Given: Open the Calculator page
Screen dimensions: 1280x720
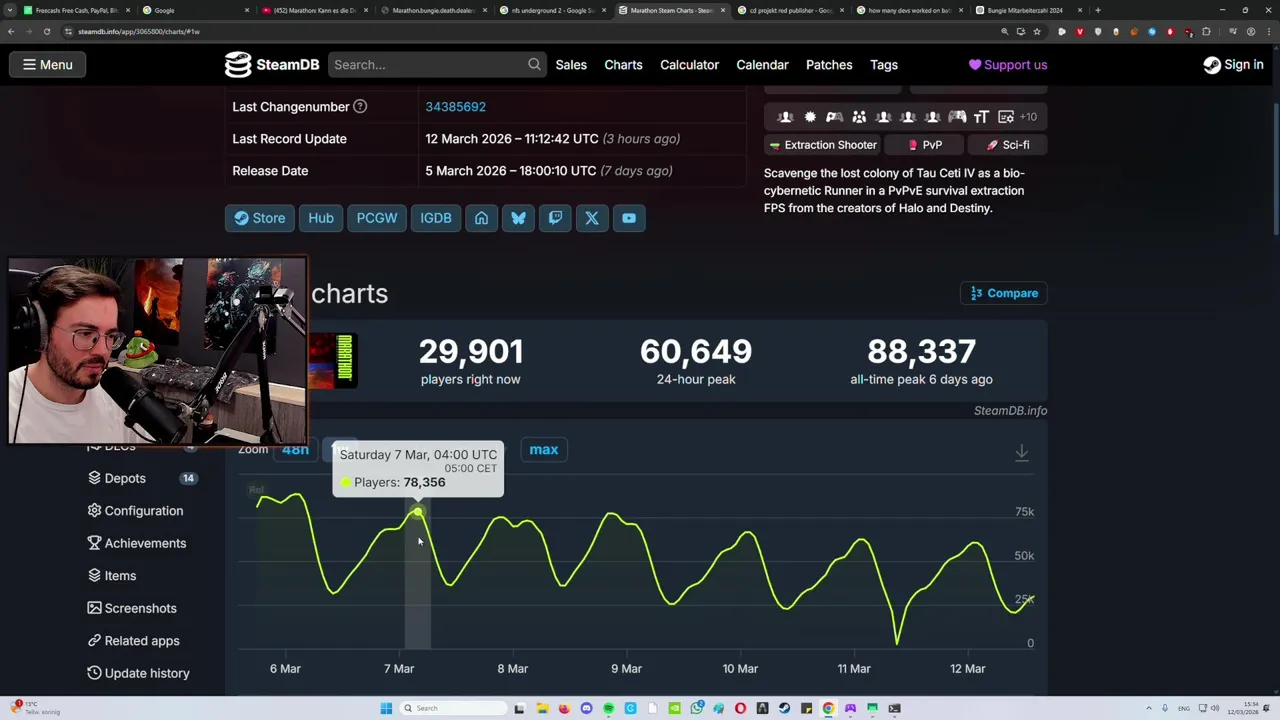Looking at the screenshot, I should (x=689, y=65).
